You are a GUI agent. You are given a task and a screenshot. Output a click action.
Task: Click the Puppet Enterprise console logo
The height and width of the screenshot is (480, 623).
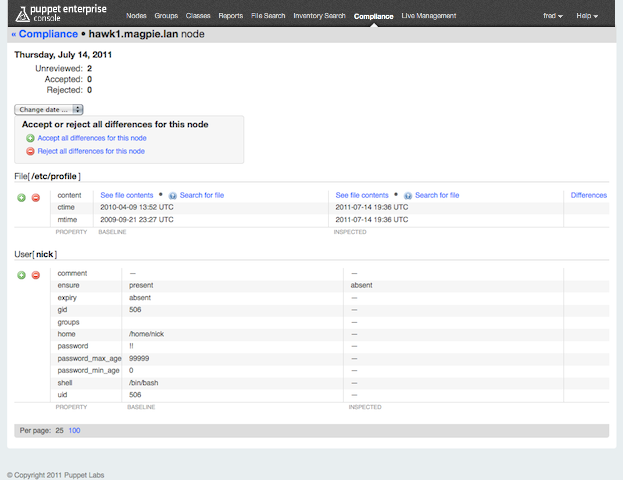coord(61,13)
